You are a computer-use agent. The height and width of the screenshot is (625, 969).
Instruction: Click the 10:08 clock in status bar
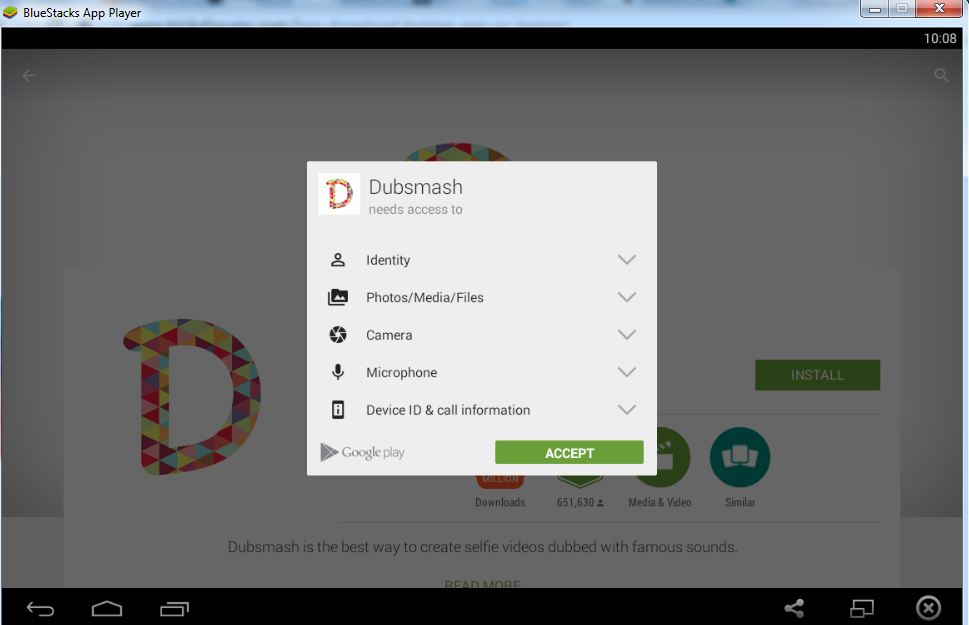tap(940, 38)
